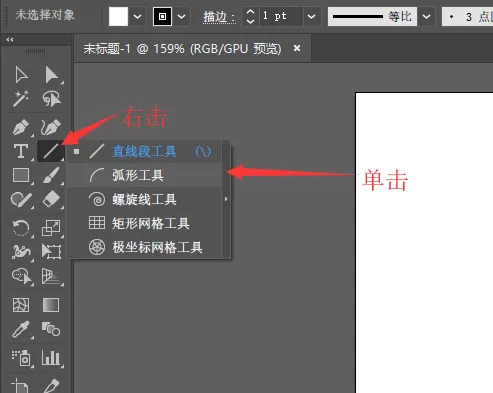The image size is (493, 393).
Task: Select the Selection tool (black arrow outline)
Action: tap(21, 74)
